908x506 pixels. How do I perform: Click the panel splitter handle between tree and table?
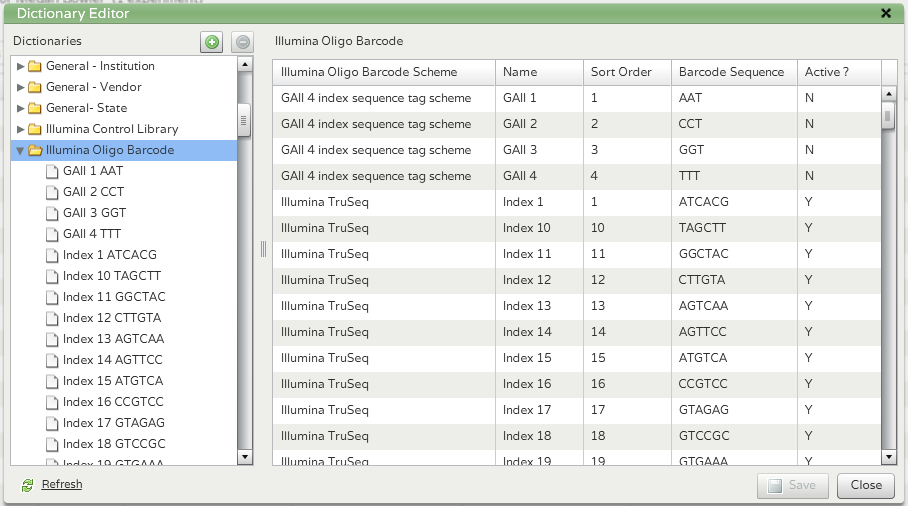coord(263,249)
